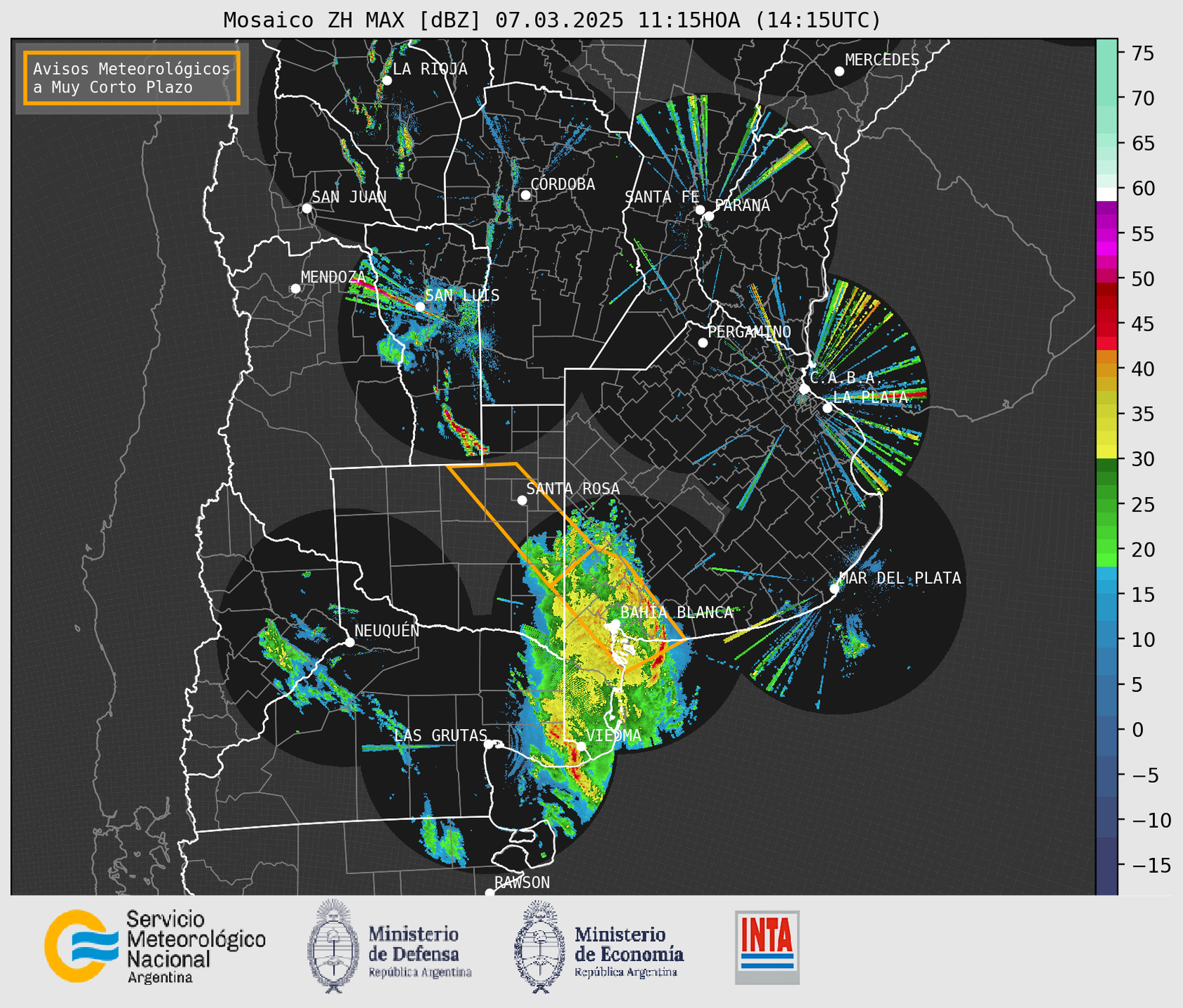
Task: Click the white 60 dBZ color band
Action: [1107, 194]
